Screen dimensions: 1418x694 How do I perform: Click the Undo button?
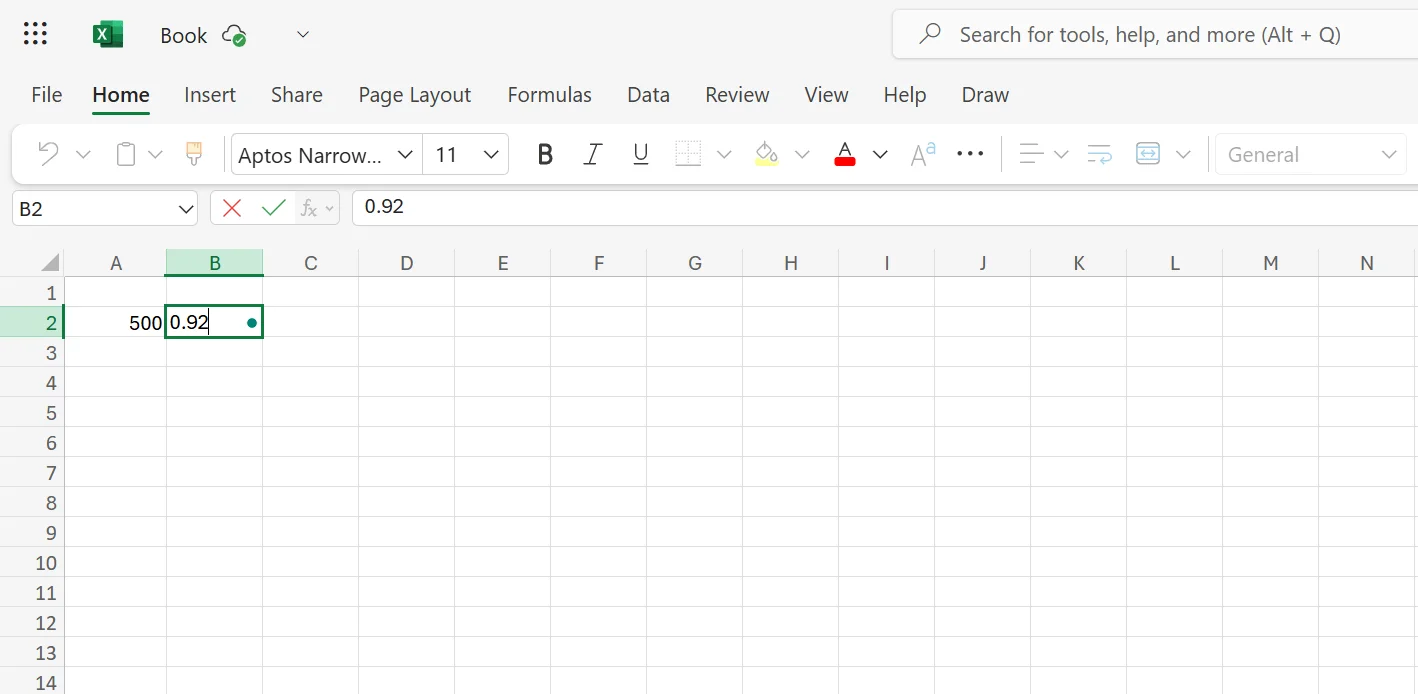[47, 154]
